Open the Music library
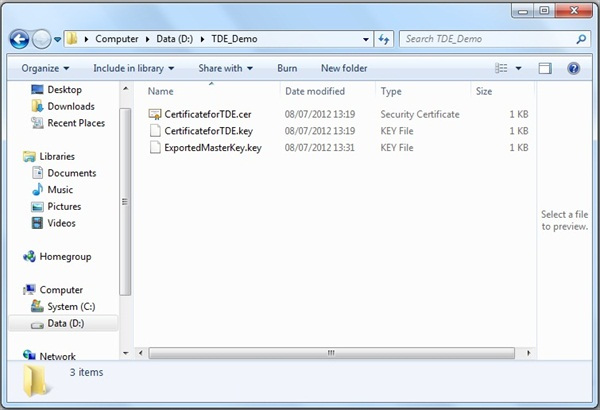Screen dimensions: 600x410 (x=60, y=190)
